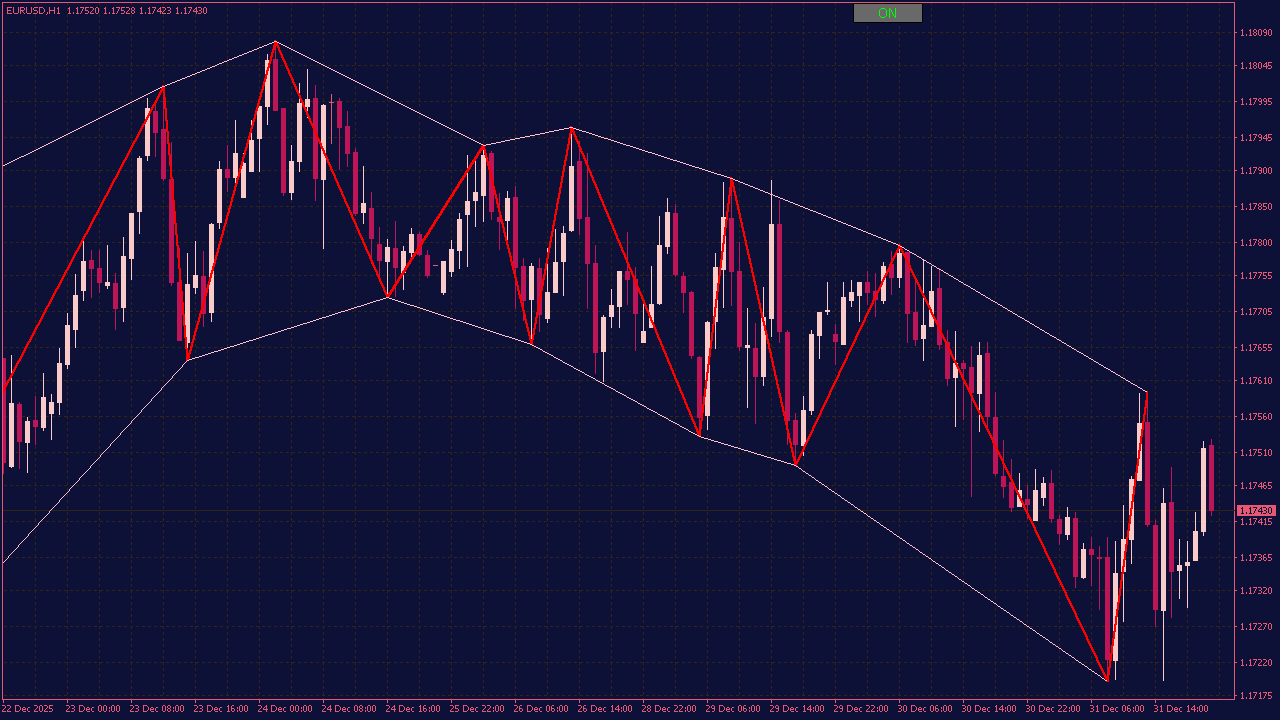This screenshot has height=720, width=1280.
Task: Click the 1.17175 label on the price scale
Action: 1256,696
